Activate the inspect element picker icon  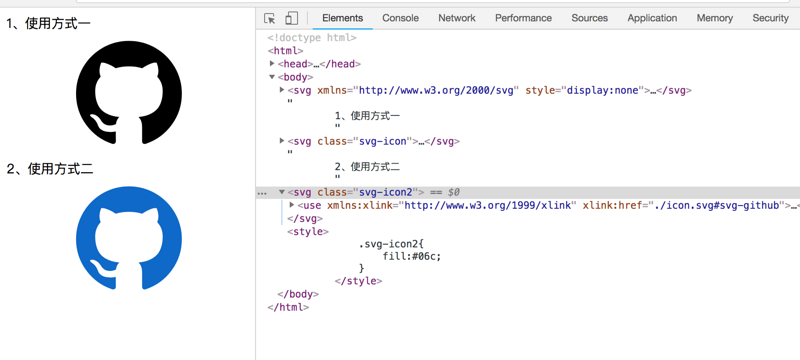pyautogui.click(x=269, y=18)
